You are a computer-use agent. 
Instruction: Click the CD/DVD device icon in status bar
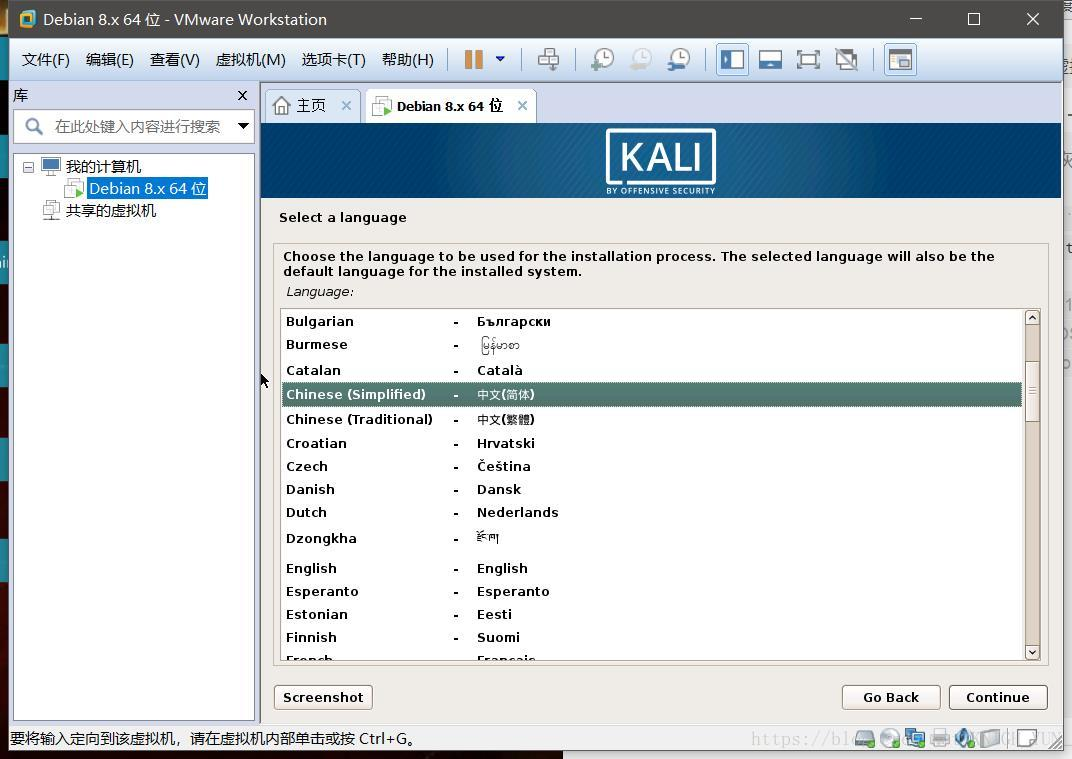coord(889,738)
